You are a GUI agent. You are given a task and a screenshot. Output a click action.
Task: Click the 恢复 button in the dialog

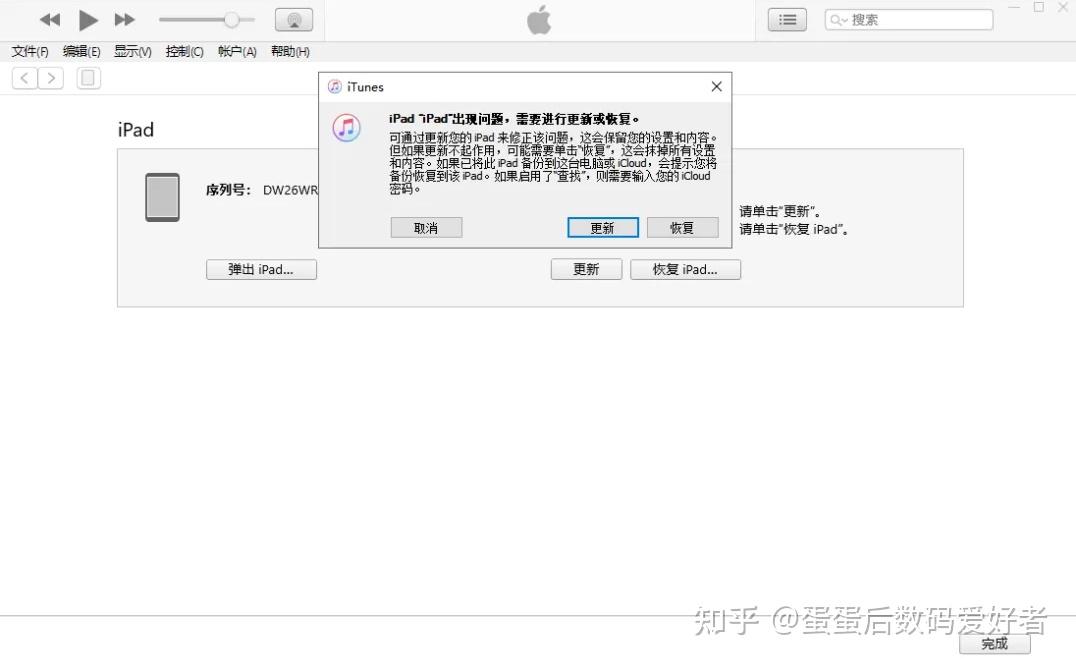[683, 227]
